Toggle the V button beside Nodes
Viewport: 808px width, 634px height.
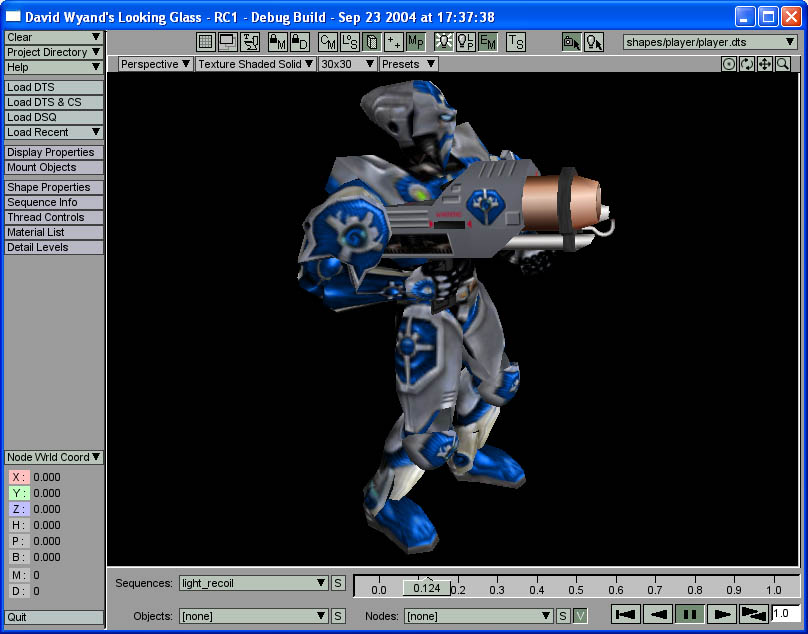(580, 616)
